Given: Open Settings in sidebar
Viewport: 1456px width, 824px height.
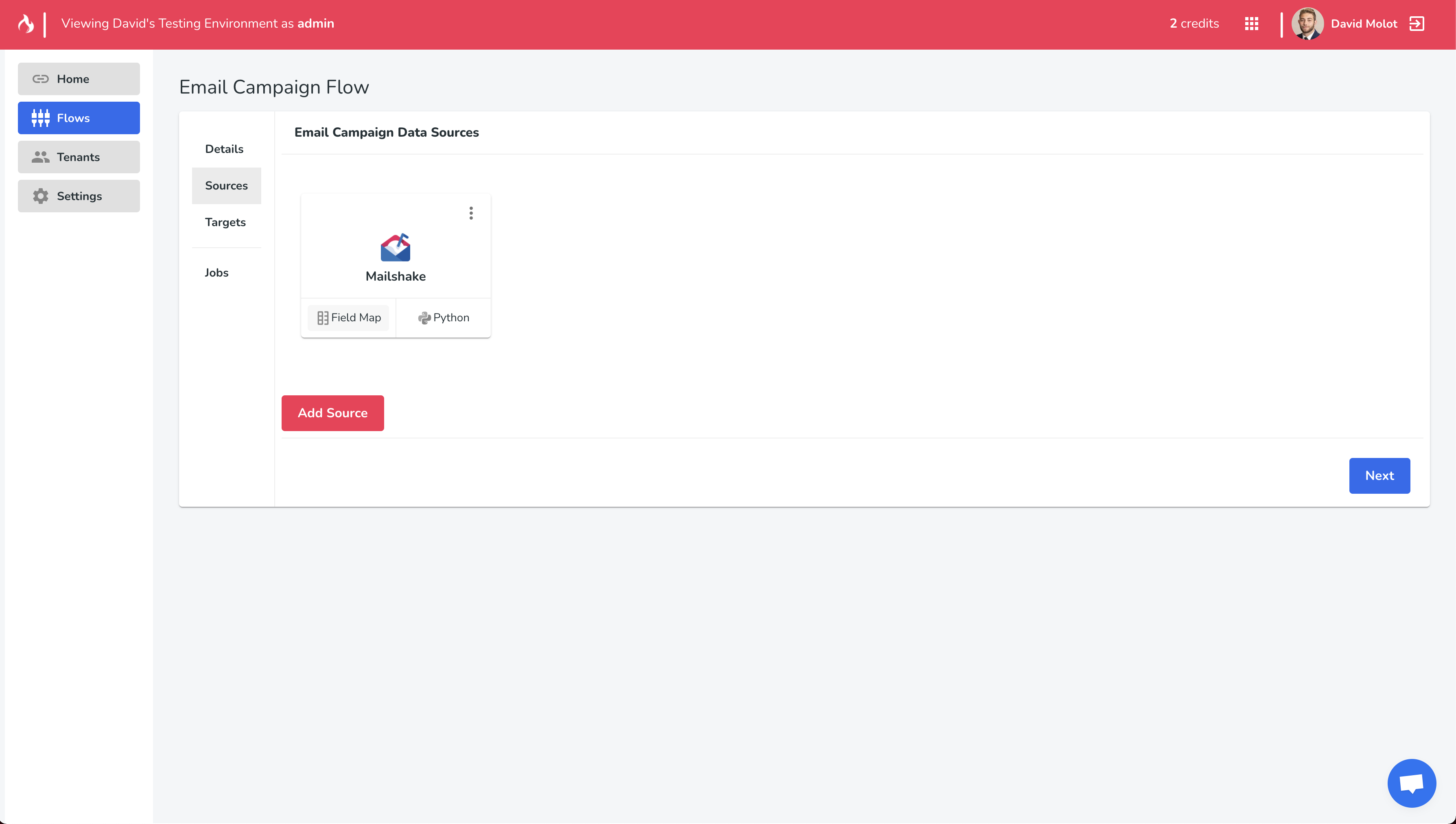Looking at the screenshot, I should pos(79,196).
